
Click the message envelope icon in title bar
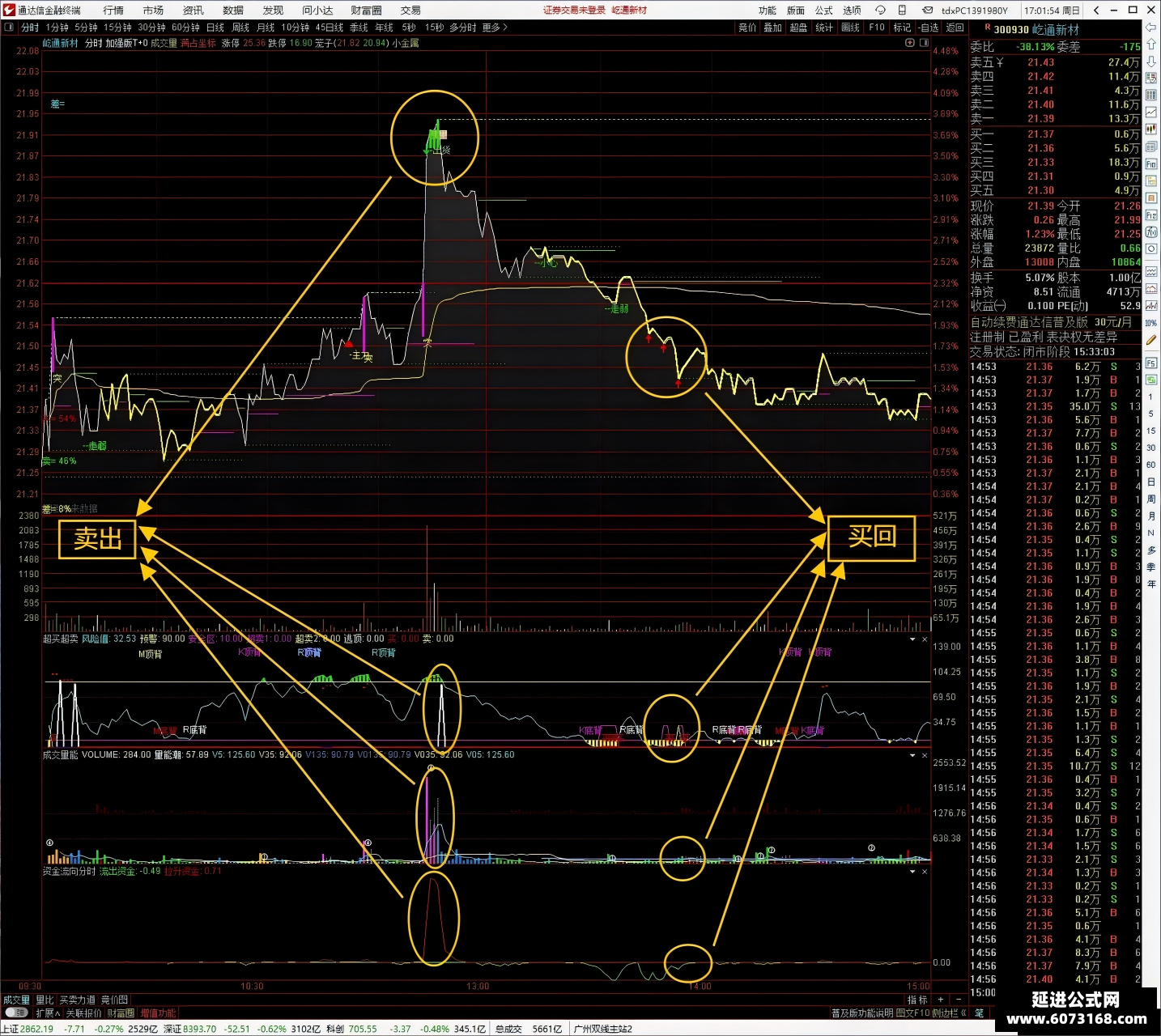(927, 11)
